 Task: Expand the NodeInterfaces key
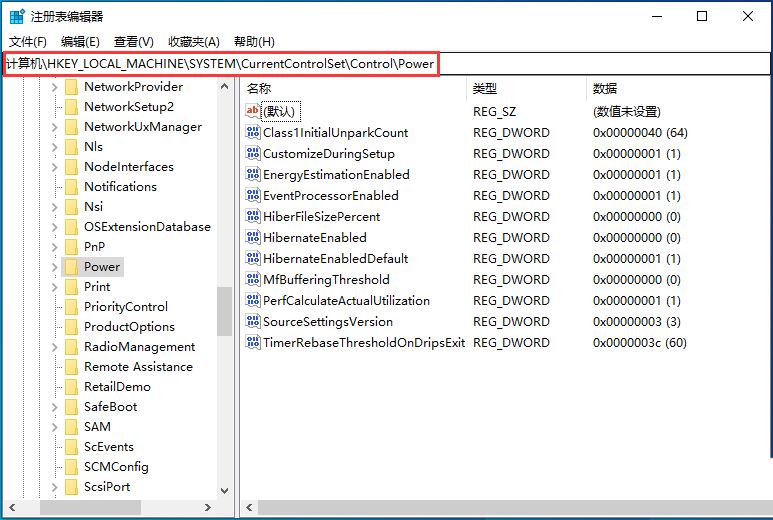tap(54, 167)
